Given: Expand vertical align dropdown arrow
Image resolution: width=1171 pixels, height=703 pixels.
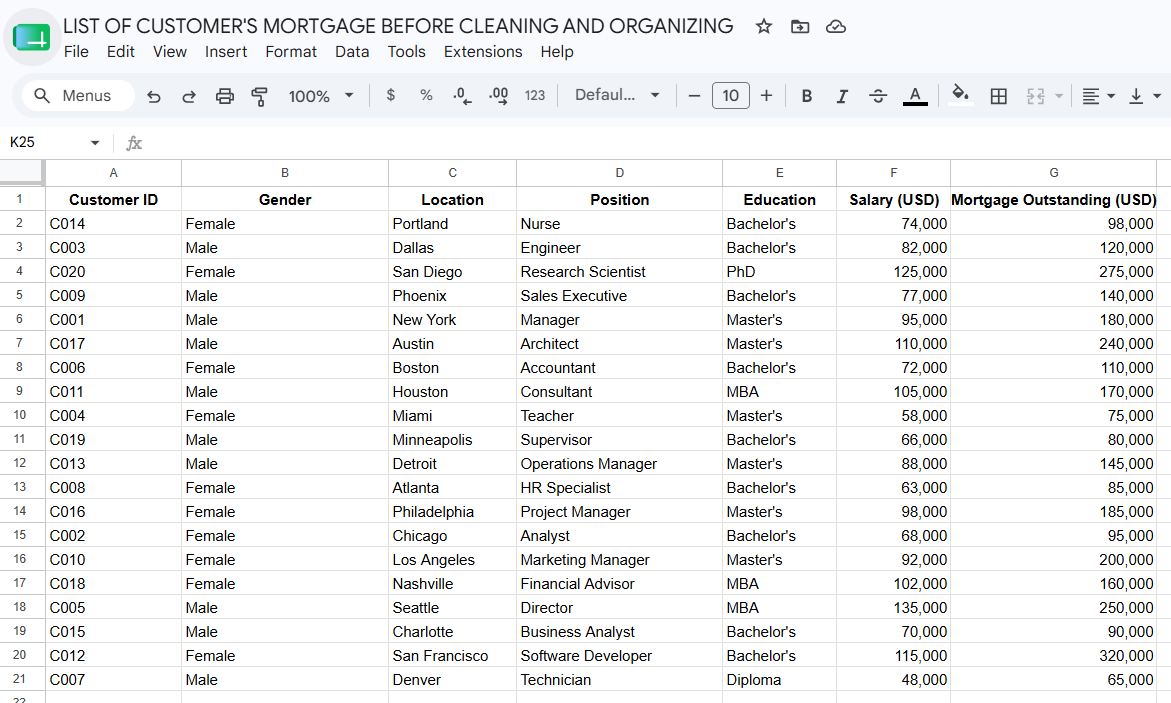Looking at the screenshot, I should (1157, 96).
